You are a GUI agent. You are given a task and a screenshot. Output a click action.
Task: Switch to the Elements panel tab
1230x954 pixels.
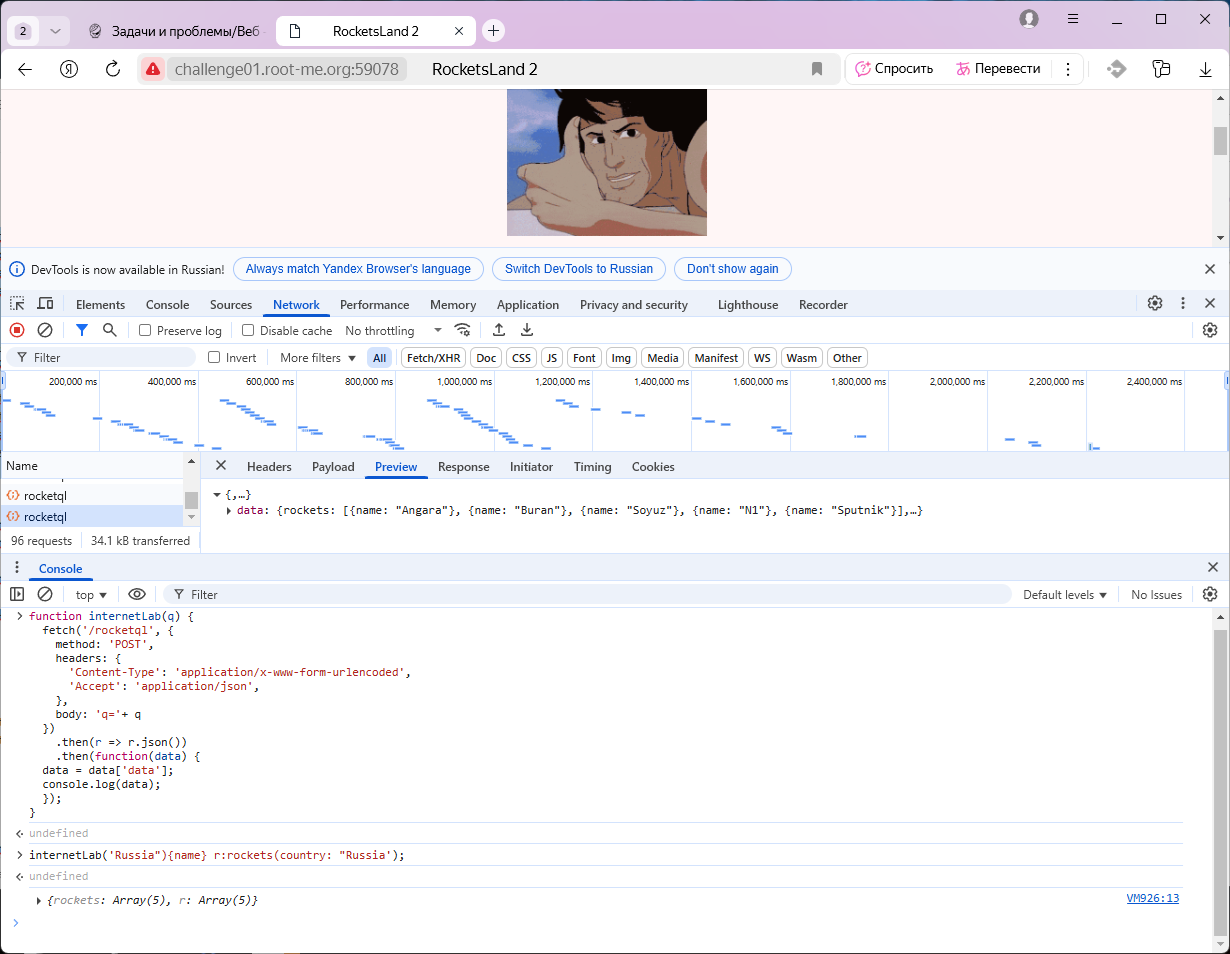(x=101, y=304)
